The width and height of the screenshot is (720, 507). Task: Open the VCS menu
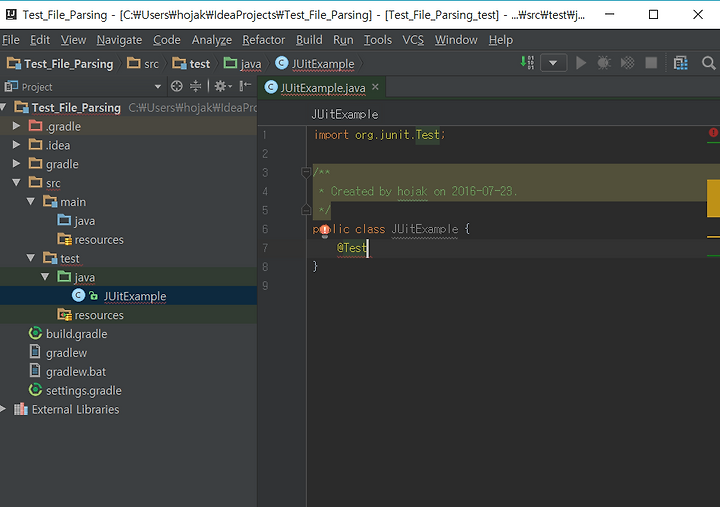pyautogui.click(x=413, y=40)
